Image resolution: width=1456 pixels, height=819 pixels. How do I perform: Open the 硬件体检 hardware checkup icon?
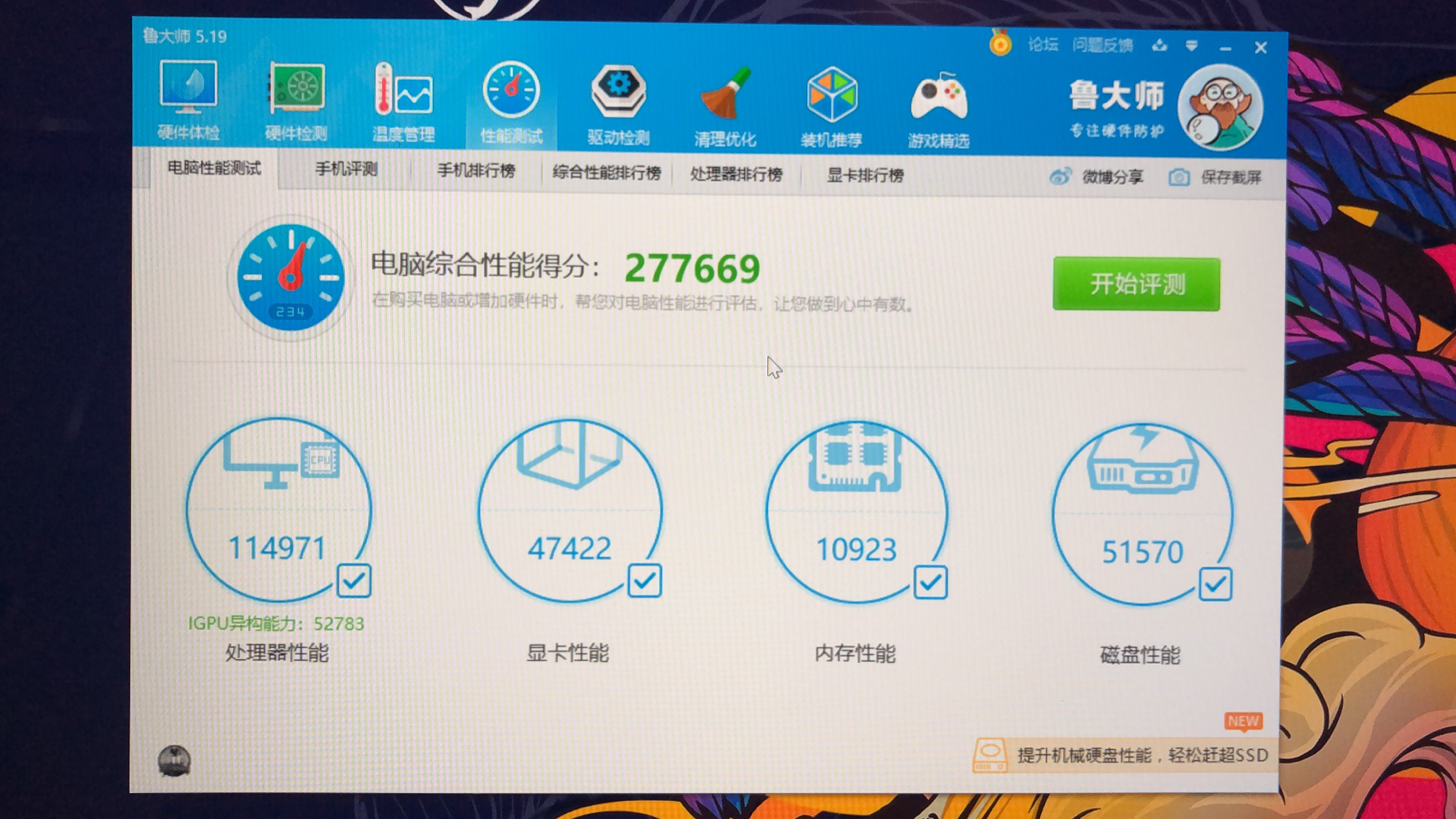point(188,100)
